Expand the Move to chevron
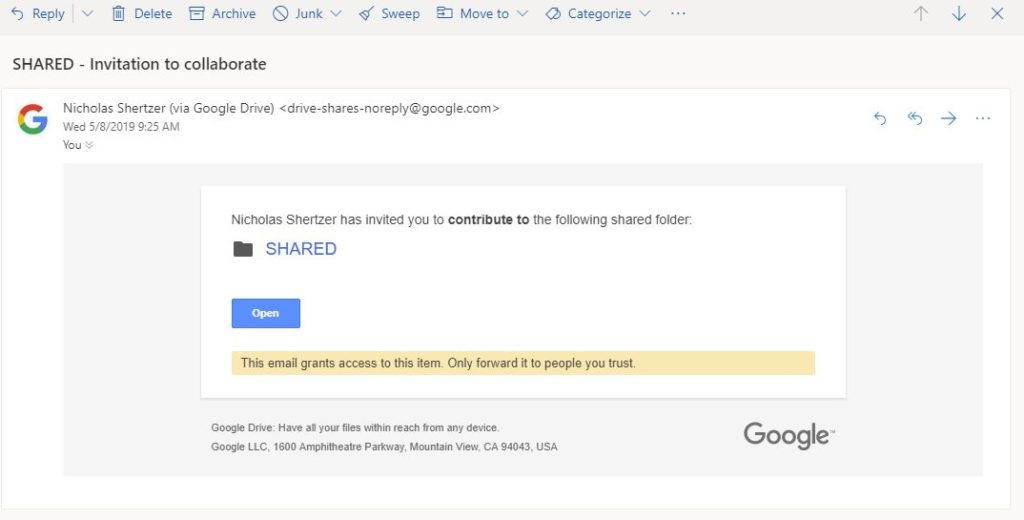Viewport: 1024px width, 520px height. pos(522,14)
